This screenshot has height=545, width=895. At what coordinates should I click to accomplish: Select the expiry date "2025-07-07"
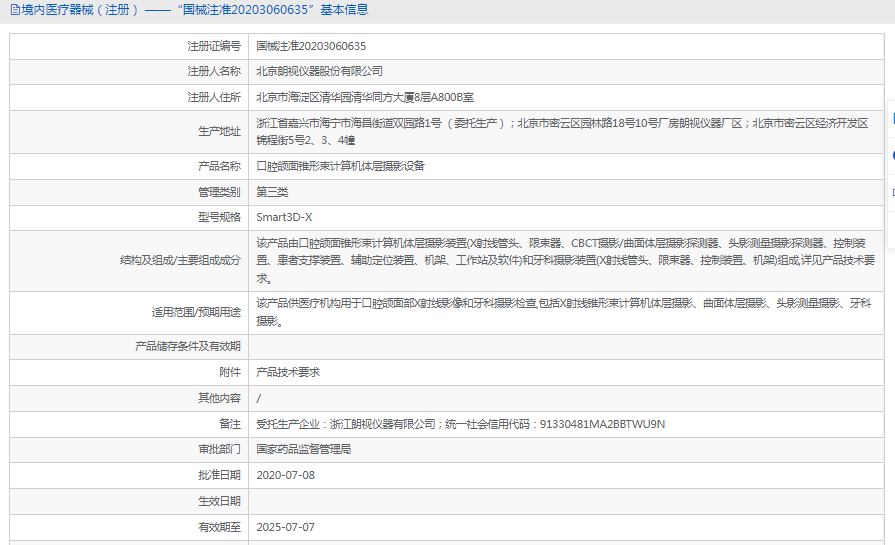pyautogui.click(x=285, y=527)
